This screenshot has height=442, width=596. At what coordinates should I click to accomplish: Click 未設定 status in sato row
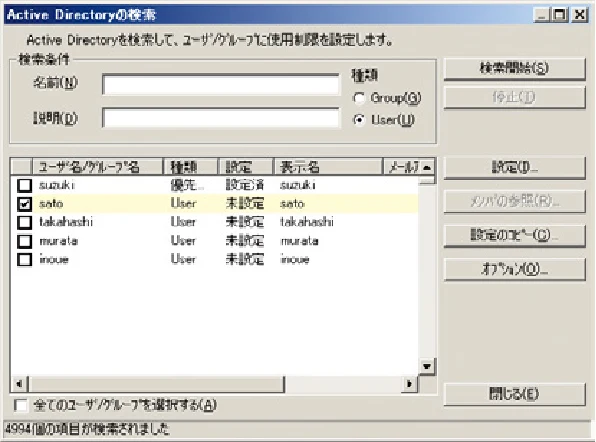point(245,204)
